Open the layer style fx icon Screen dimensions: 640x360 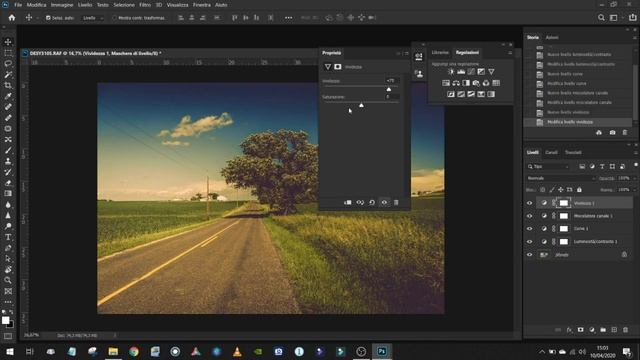(569, 330)
